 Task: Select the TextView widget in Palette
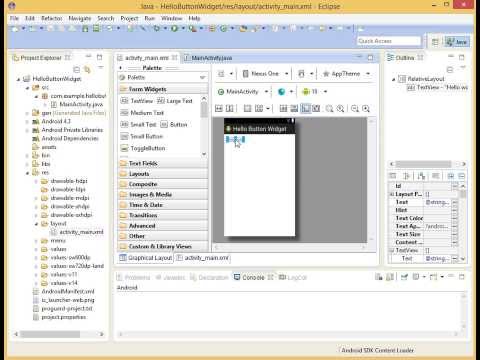pos(137,101)
